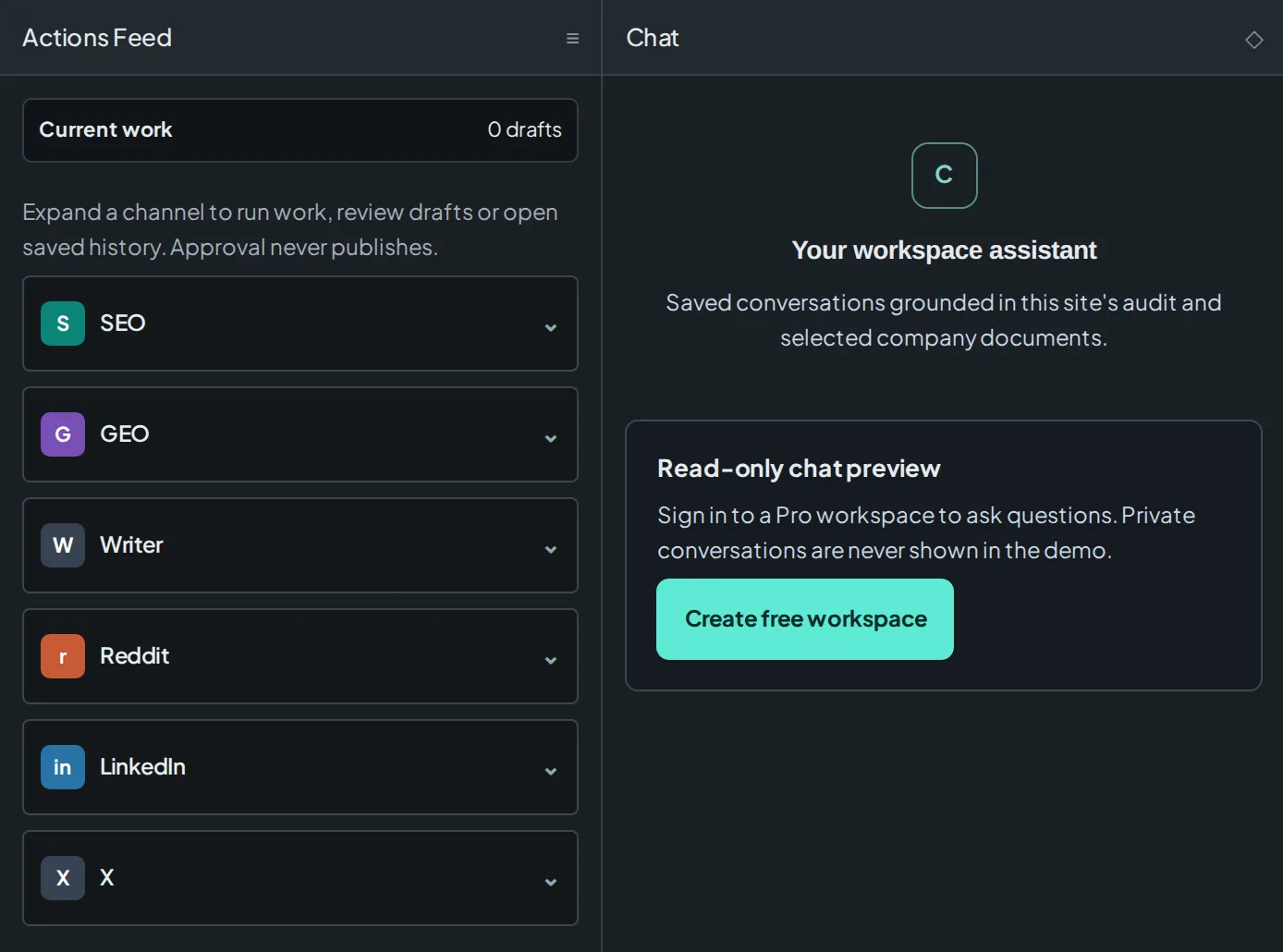The width and height of the screenshot is (1283, 952).
Task: Click the purple G icon for GEO
Action: click(63, 434)
